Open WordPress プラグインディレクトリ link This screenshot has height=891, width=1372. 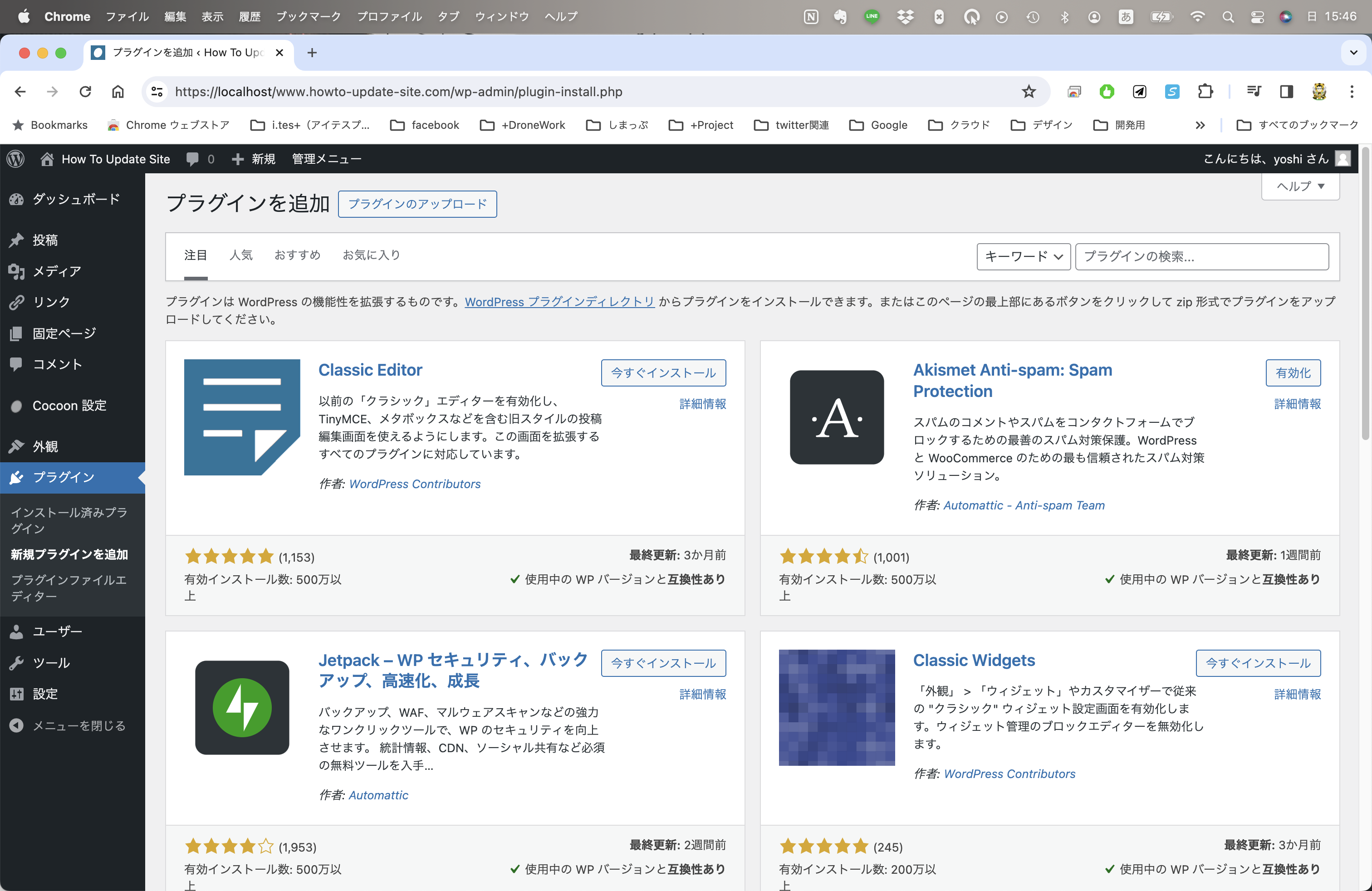click(560, 302)
